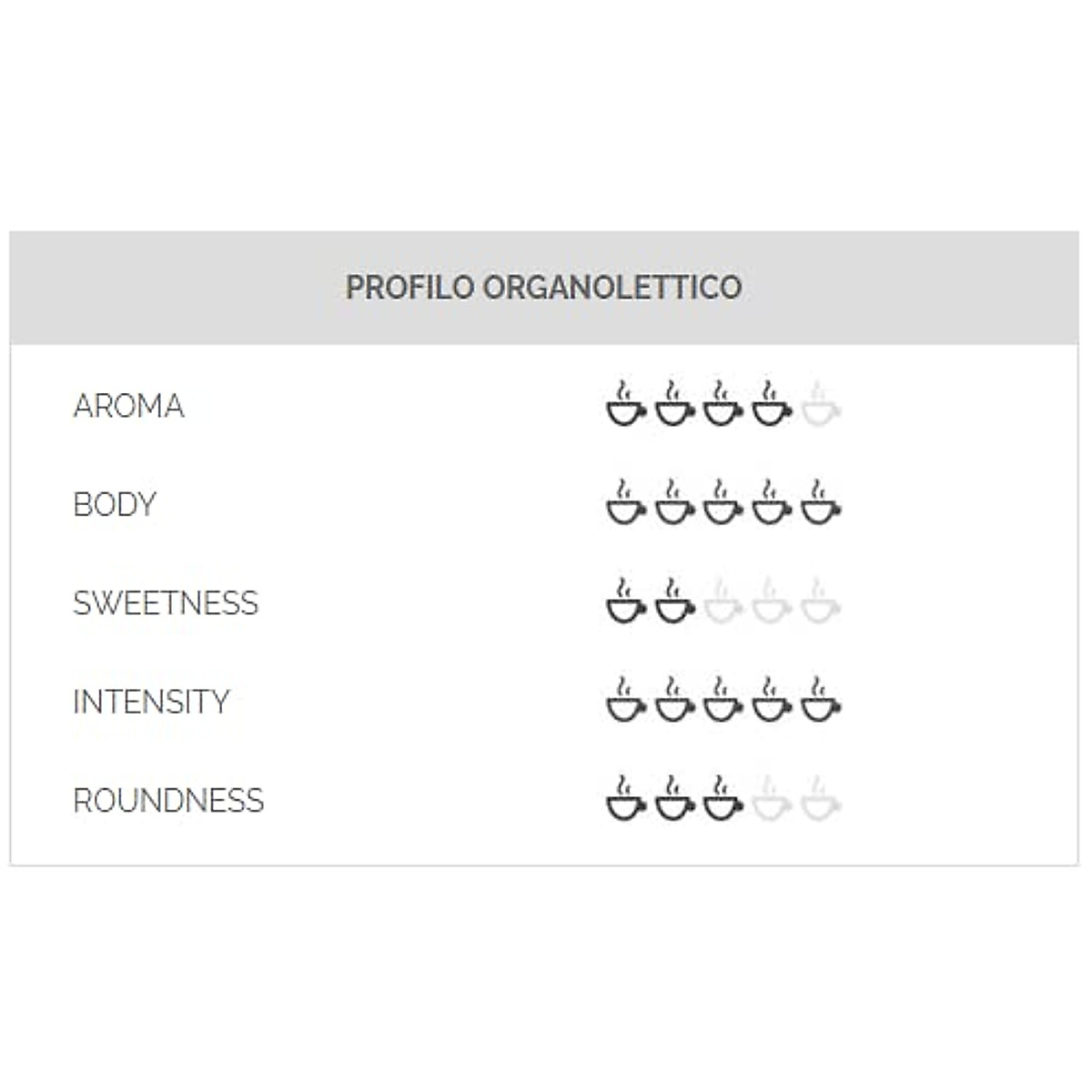The height and width of the screenshot is (1092, 1092).
Task: Click the Profilo Organolettico header
Action: (x=543, y=288)
